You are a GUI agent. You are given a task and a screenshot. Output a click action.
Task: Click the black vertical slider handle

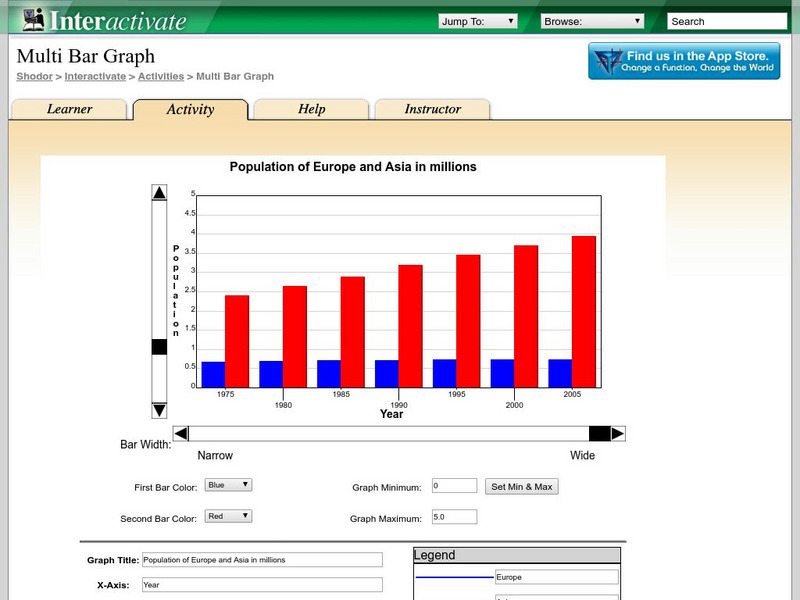(159, 347)
